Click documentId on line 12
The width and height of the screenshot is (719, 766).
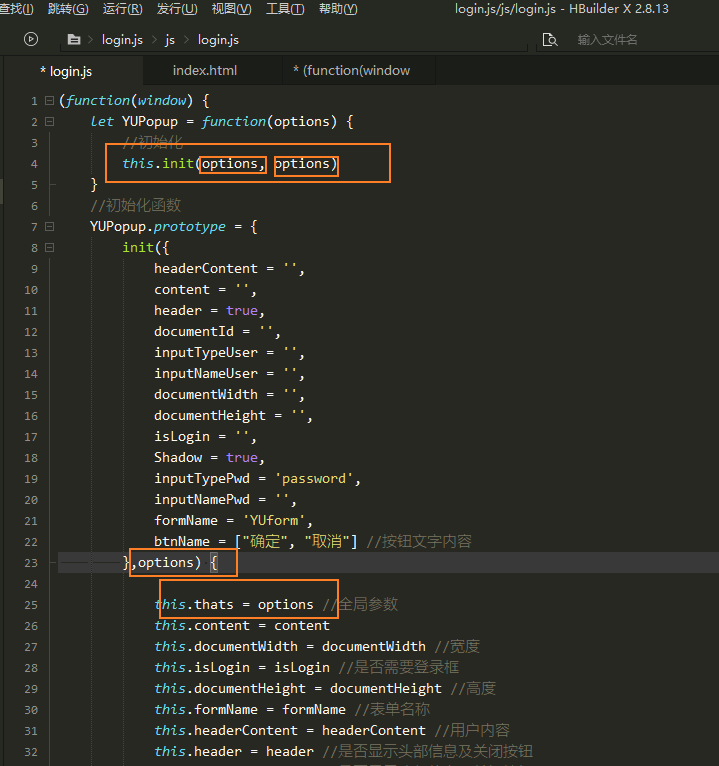[194, 332]
